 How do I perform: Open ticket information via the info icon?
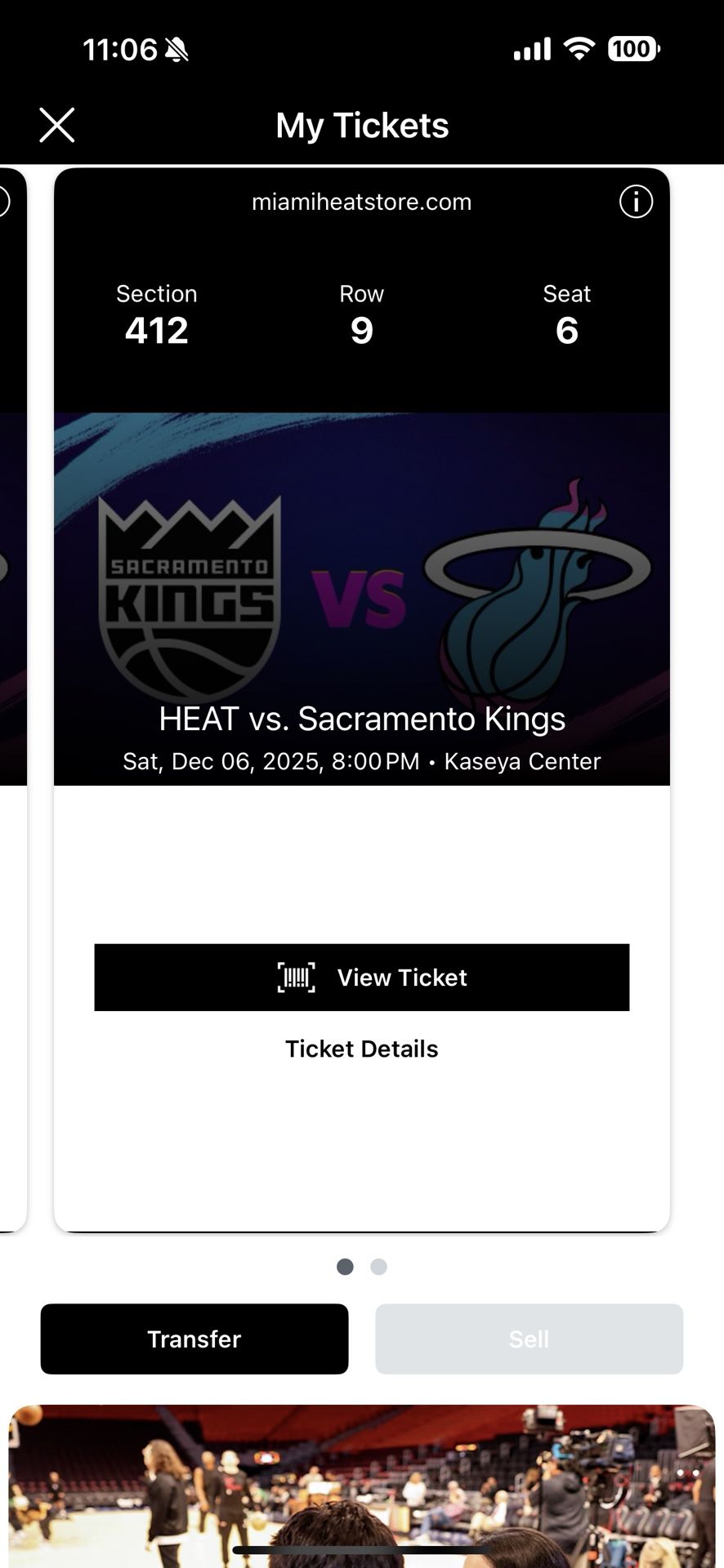click(x=637, y=200)
